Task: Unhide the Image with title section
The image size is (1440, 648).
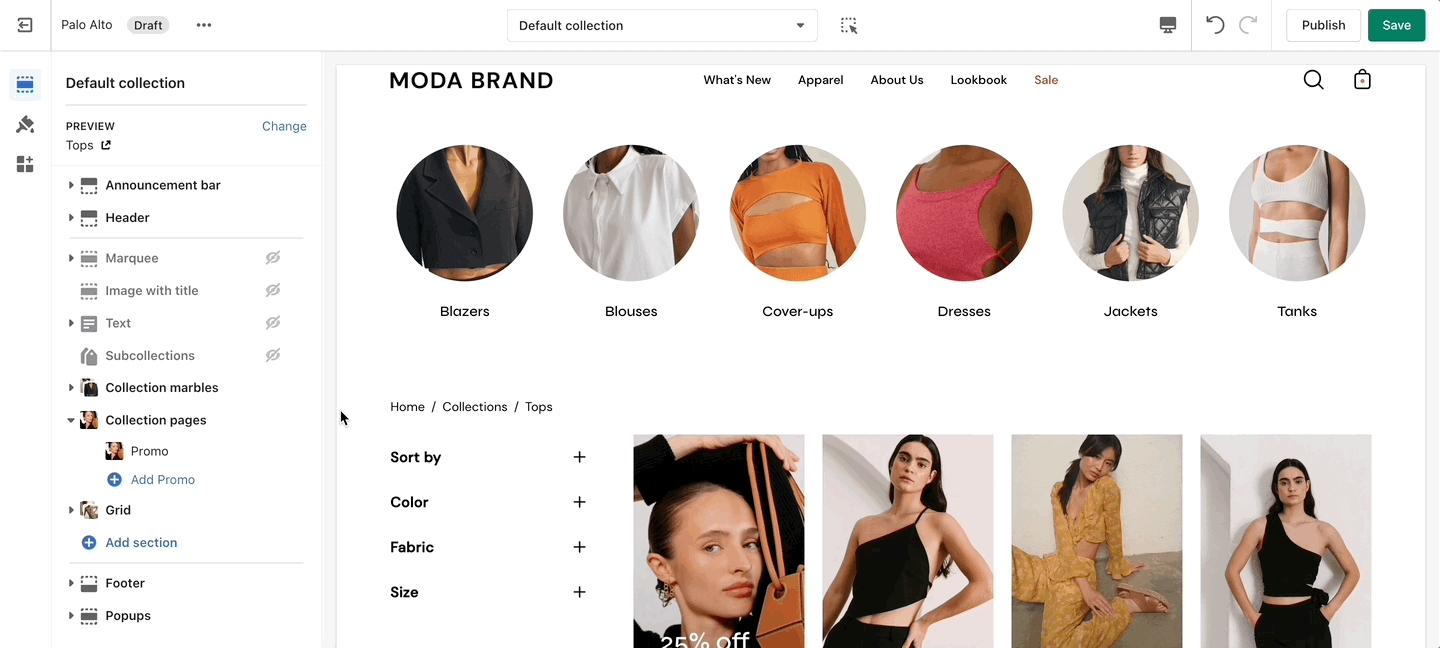Action: (273, 290)
